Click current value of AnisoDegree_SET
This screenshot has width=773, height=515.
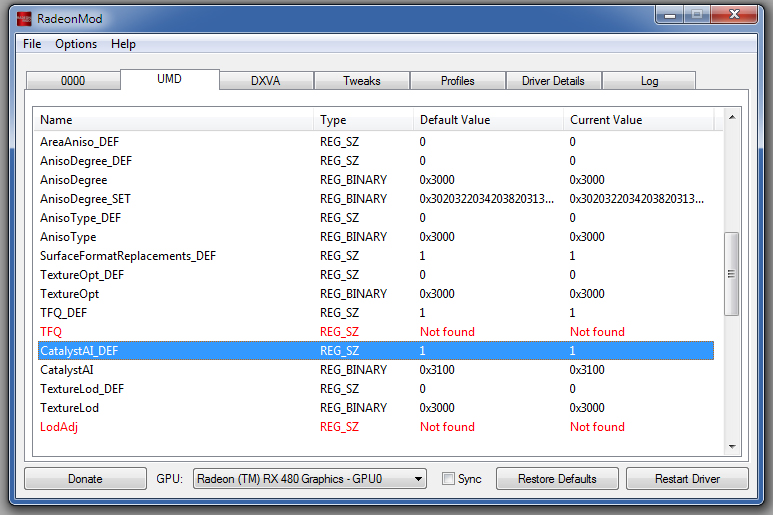point(636,199)
